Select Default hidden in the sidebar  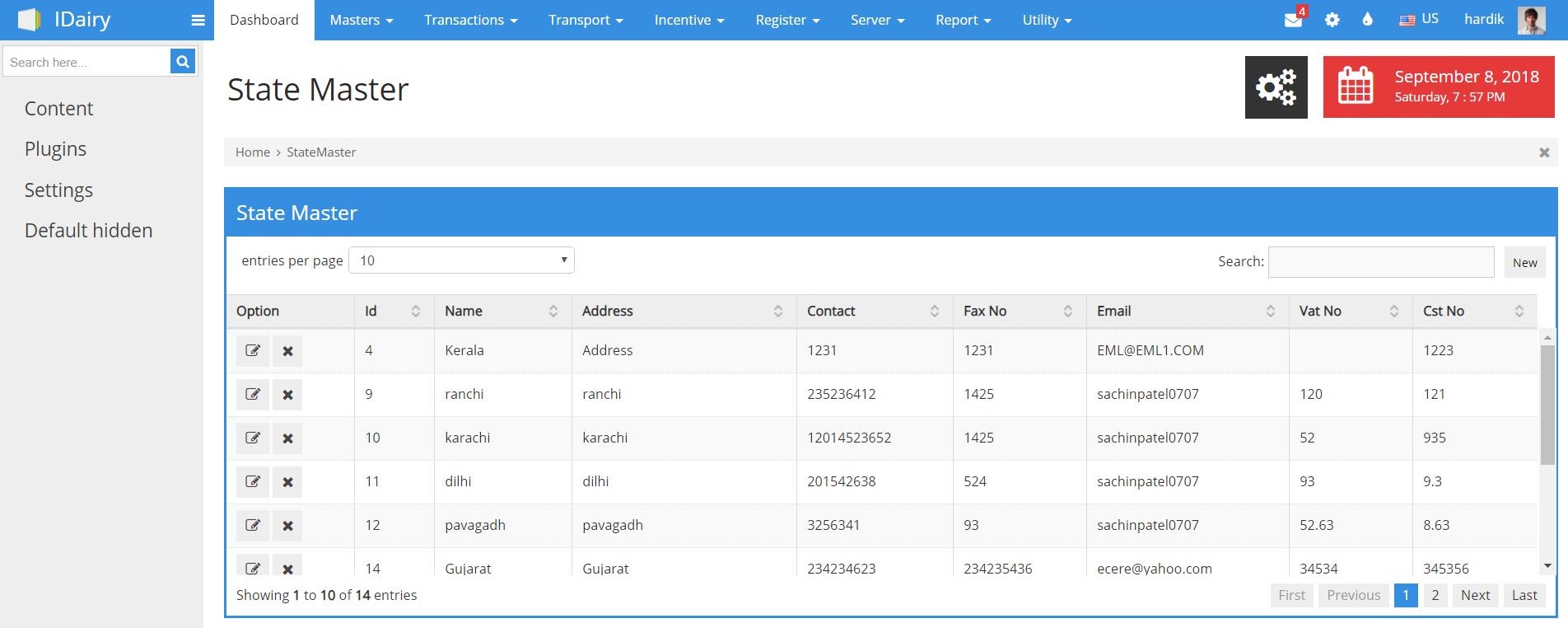[x=88, y=231]
